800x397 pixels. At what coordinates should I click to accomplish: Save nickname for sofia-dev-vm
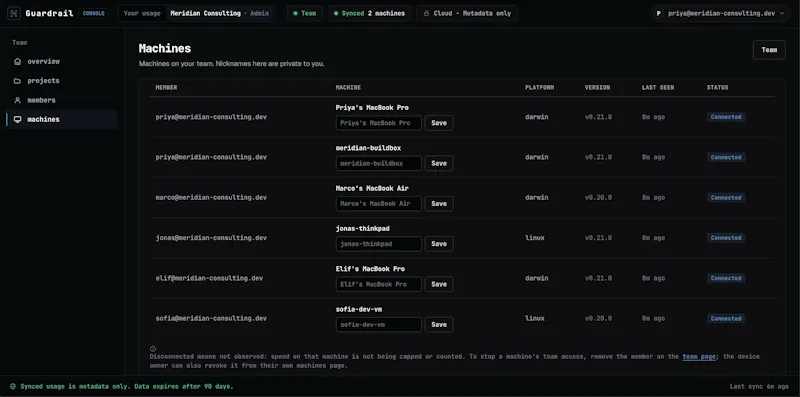(439, 325)
